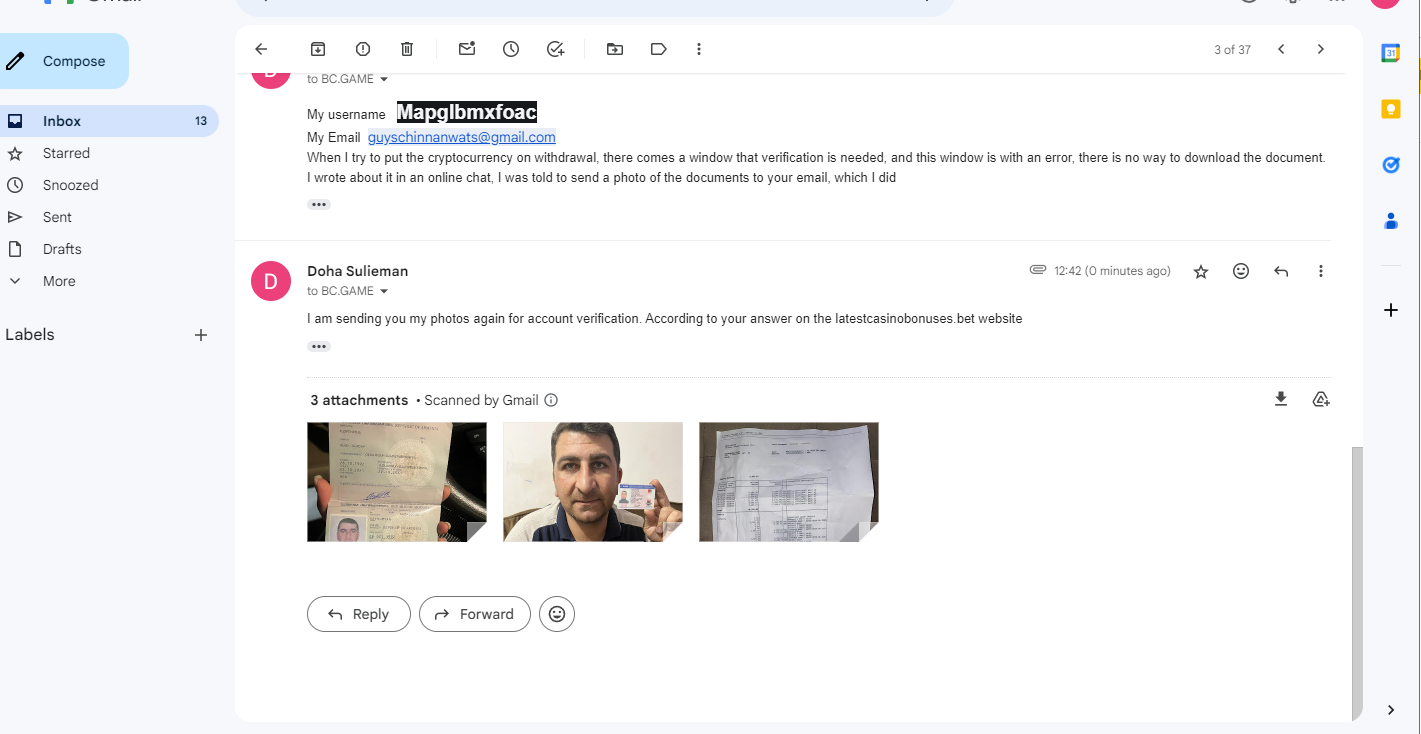The image size is (1421, 734).
Task: Open the Move to folder icon
Action: tap(614, 49)
